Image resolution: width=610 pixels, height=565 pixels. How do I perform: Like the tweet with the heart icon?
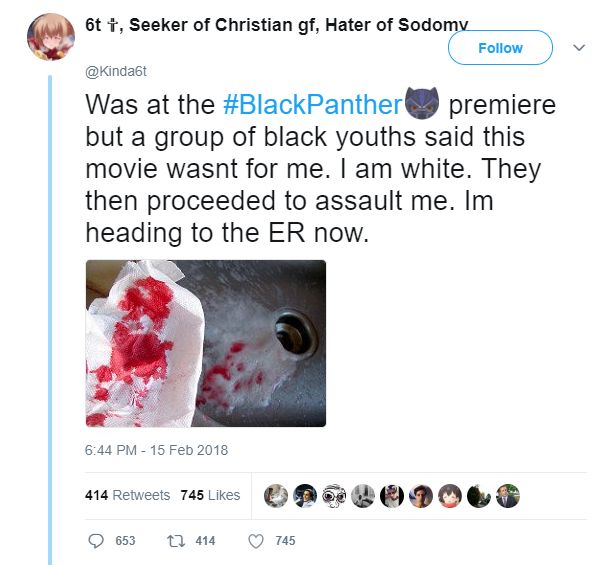255,541
